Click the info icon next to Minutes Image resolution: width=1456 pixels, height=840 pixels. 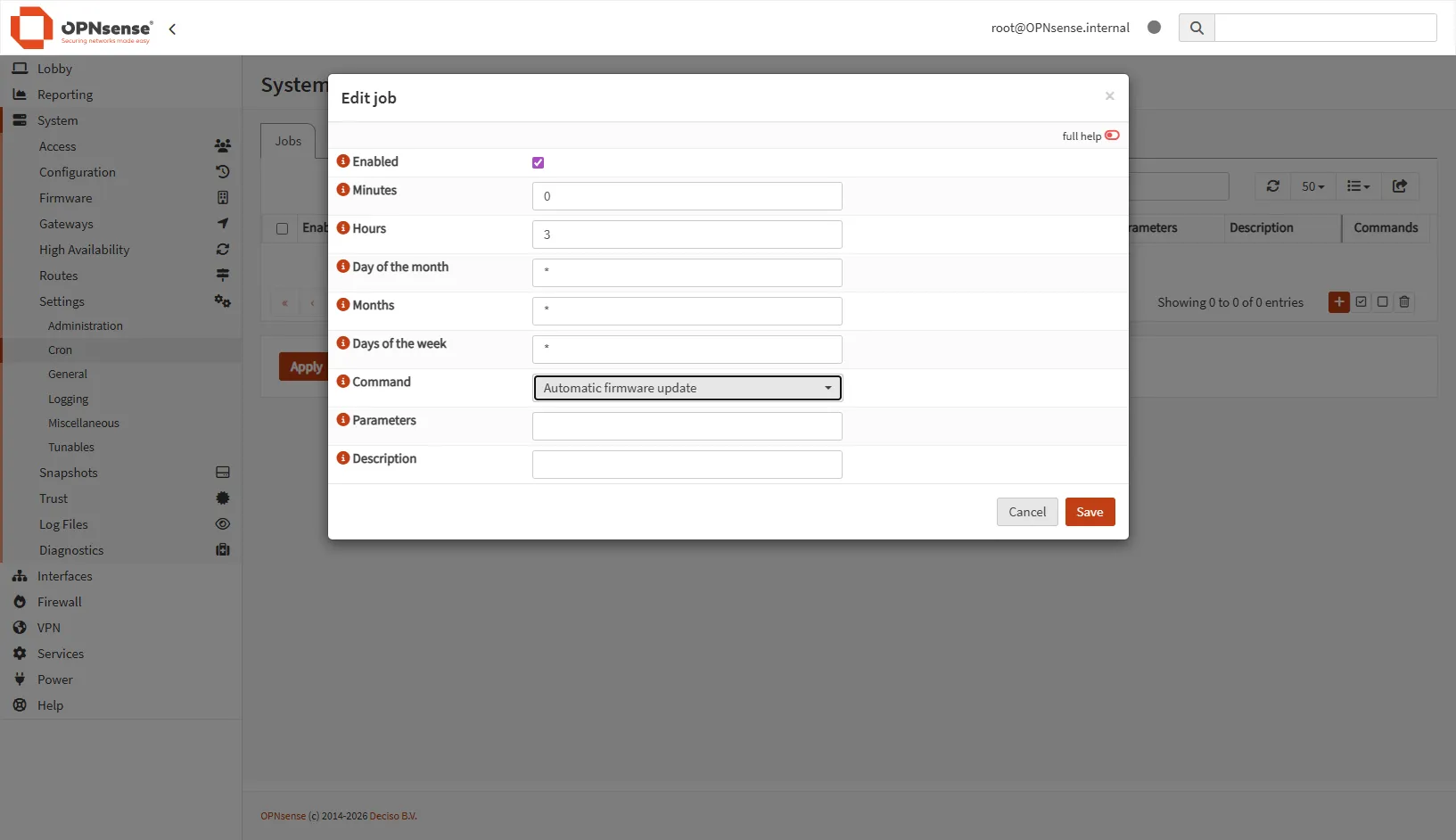click(342, 190)
